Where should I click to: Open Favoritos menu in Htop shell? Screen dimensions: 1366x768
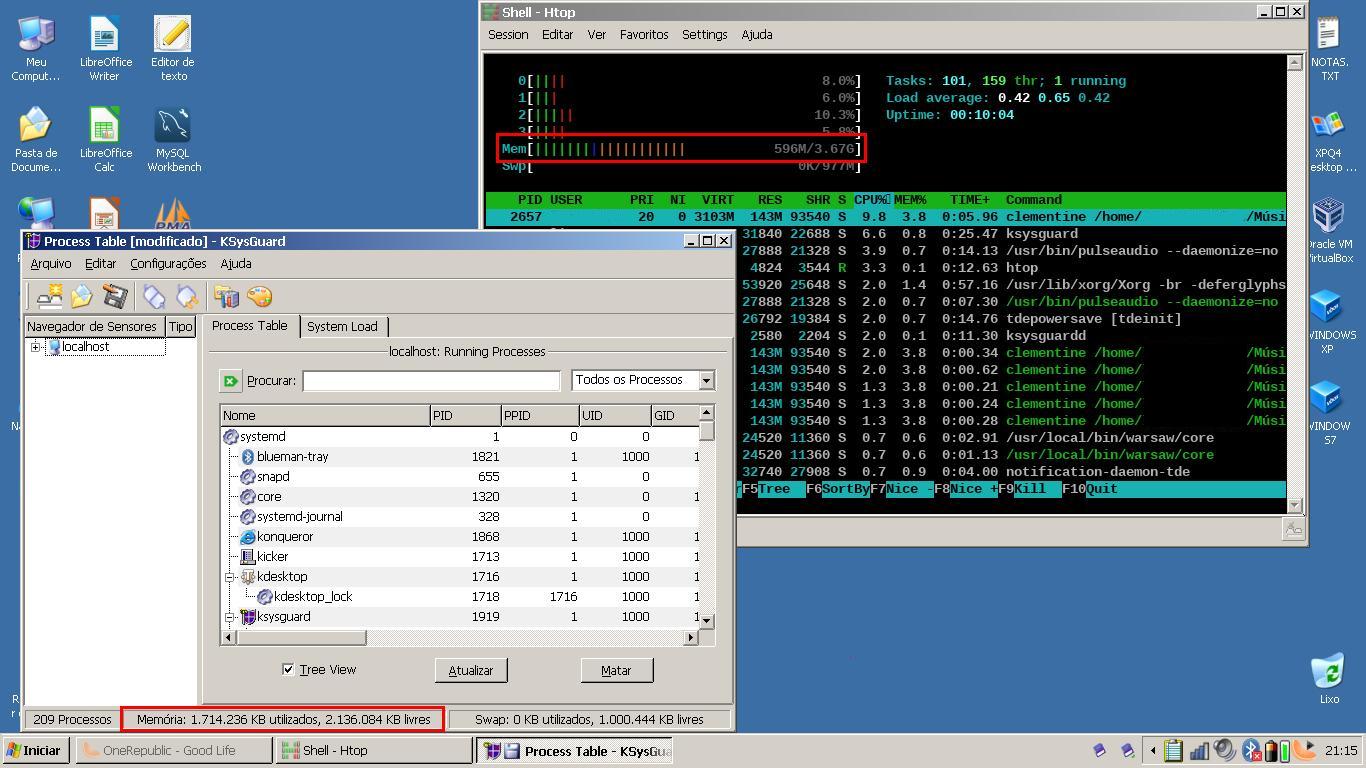coord(644,35)
